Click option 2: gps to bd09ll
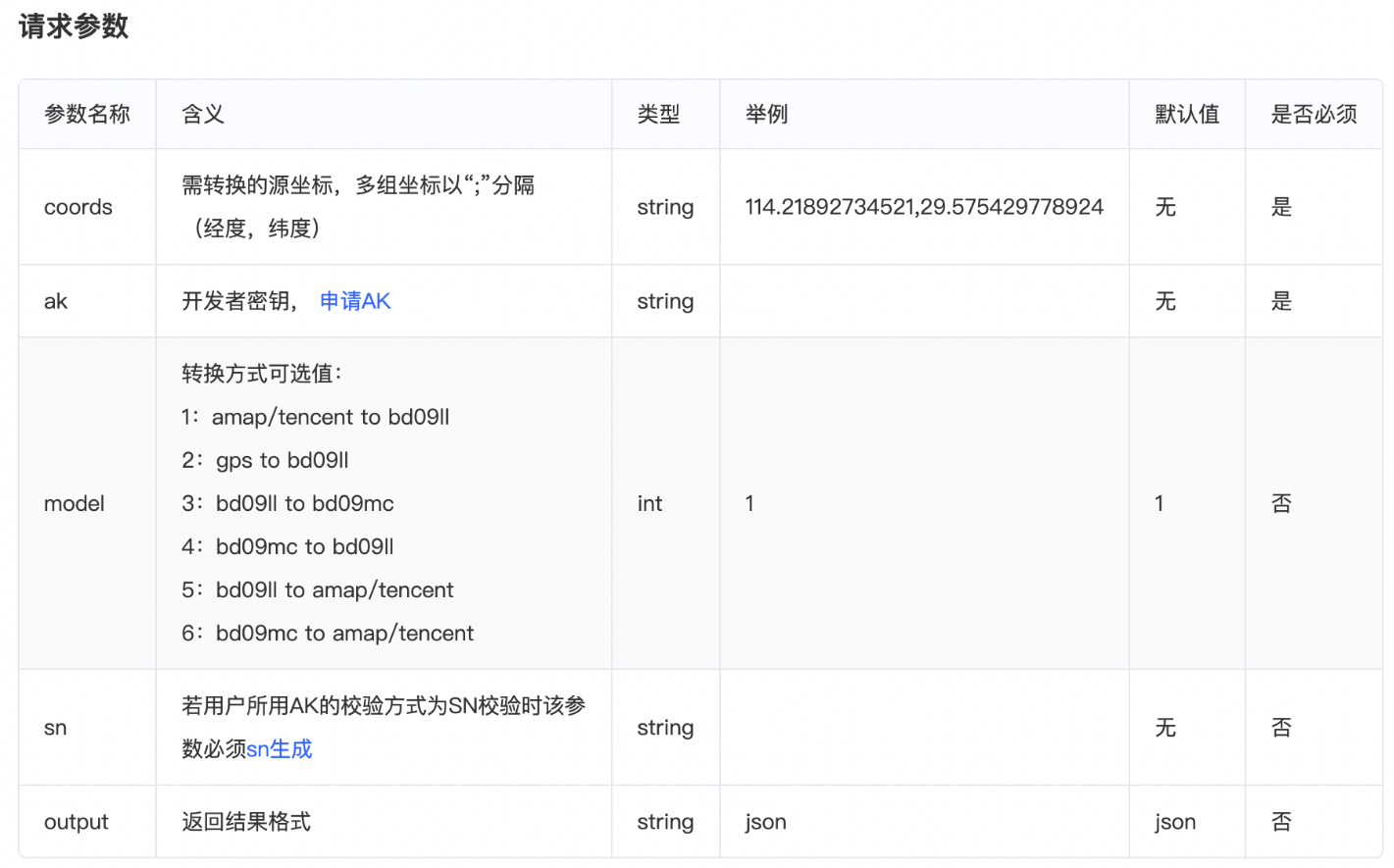This screenshot has height=868, width=1394. 266,460
